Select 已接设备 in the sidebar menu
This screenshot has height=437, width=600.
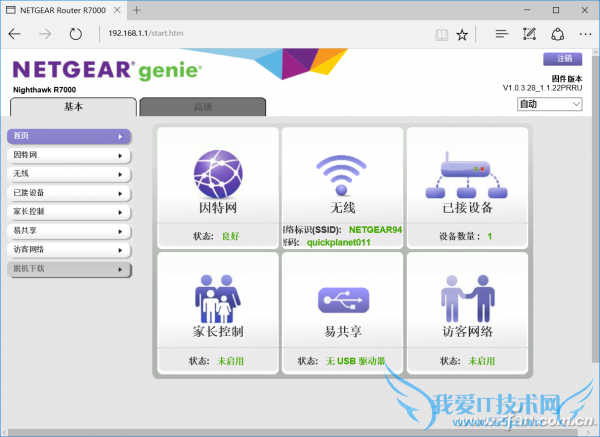(x=69, y=193)
